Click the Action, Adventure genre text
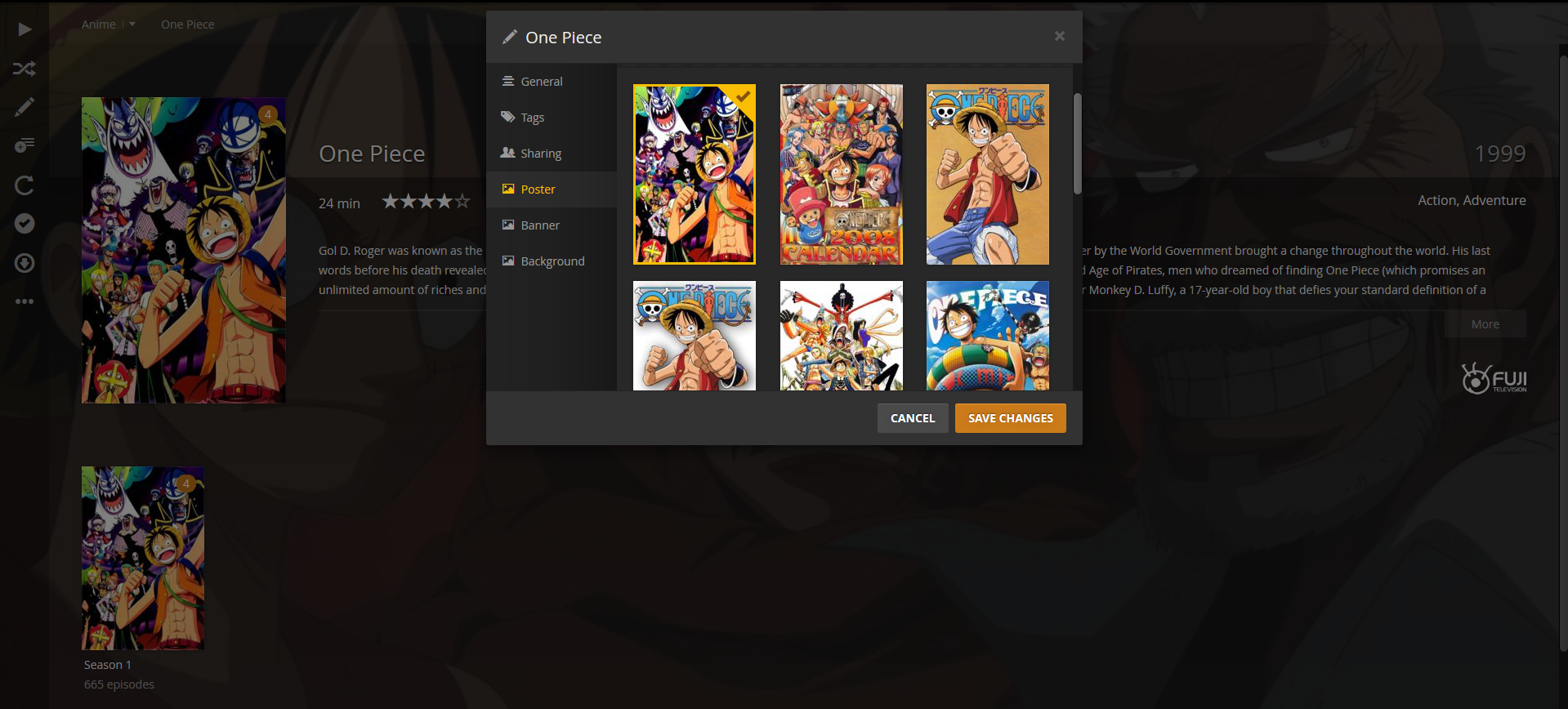Screen dimensions: 1568x709 1472,200
